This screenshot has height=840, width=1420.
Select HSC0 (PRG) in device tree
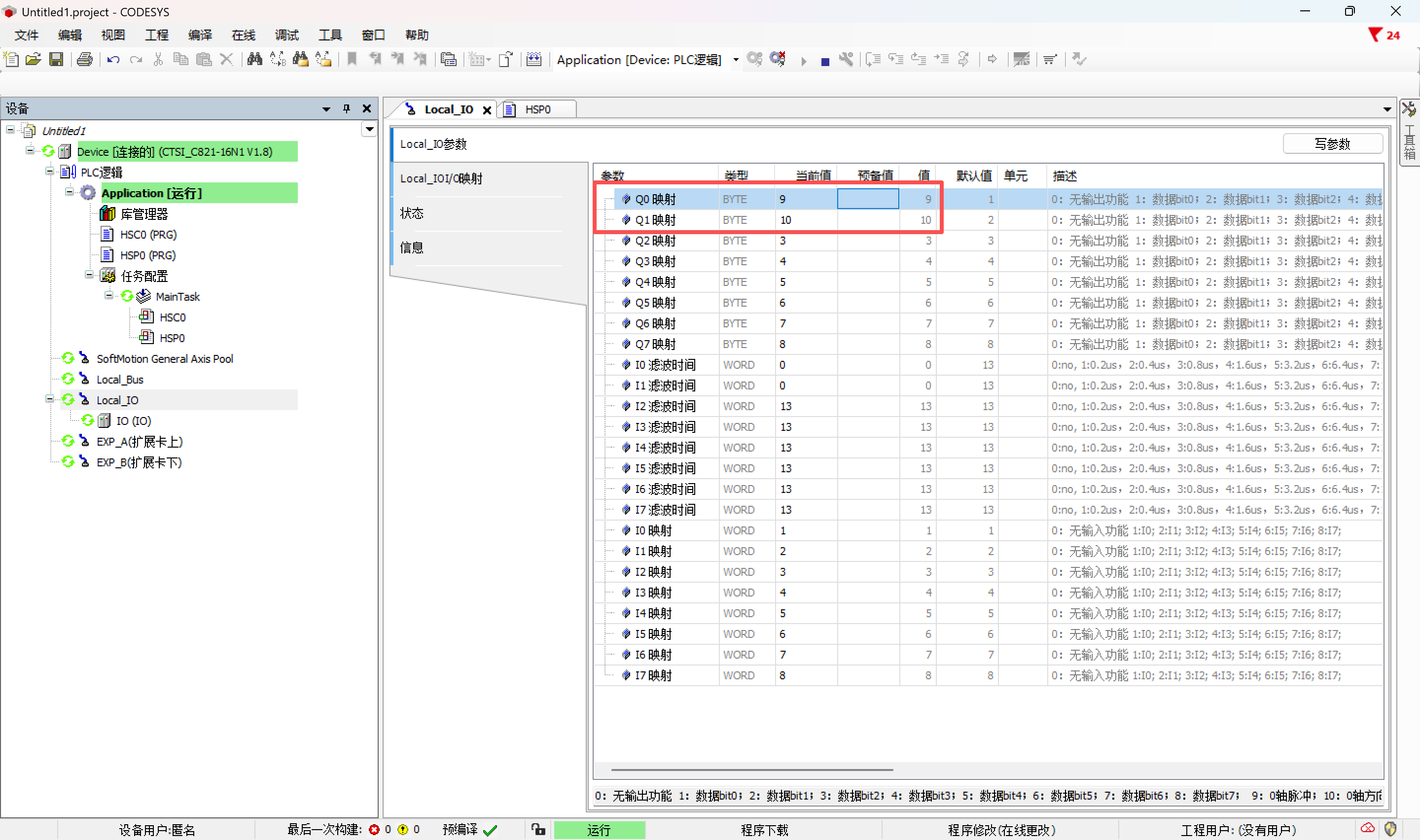pyautogui.click(x=148, y=234)
